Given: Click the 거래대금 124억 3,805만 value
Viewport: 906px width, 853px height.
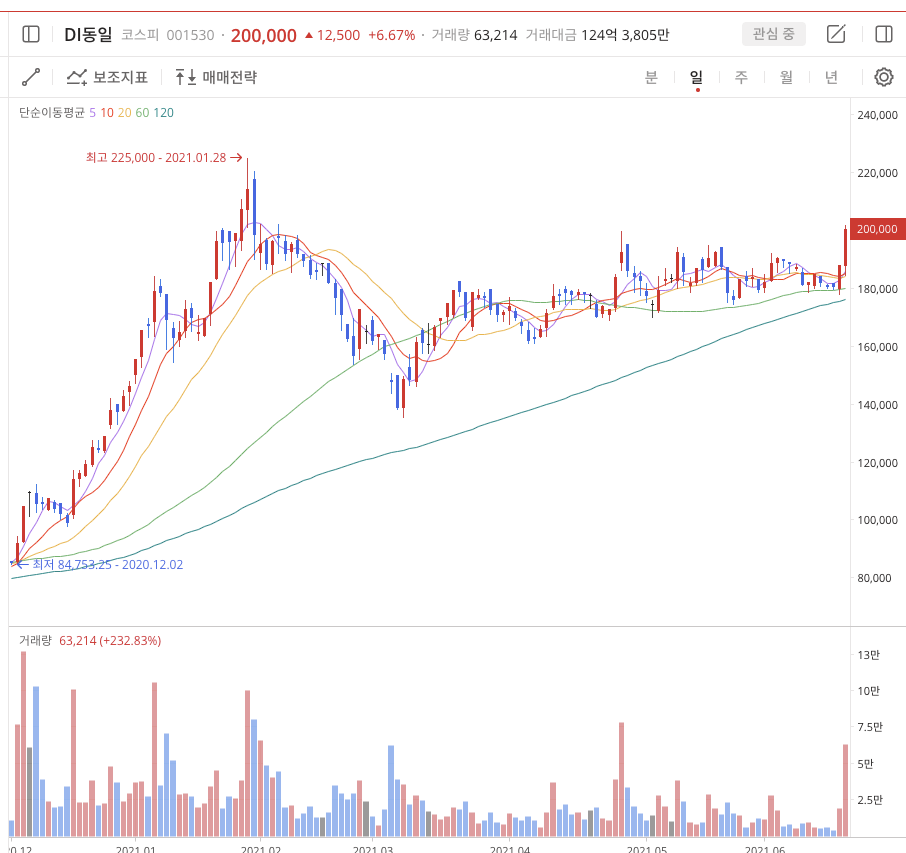Looking at the screenshot, I should 597,35.
